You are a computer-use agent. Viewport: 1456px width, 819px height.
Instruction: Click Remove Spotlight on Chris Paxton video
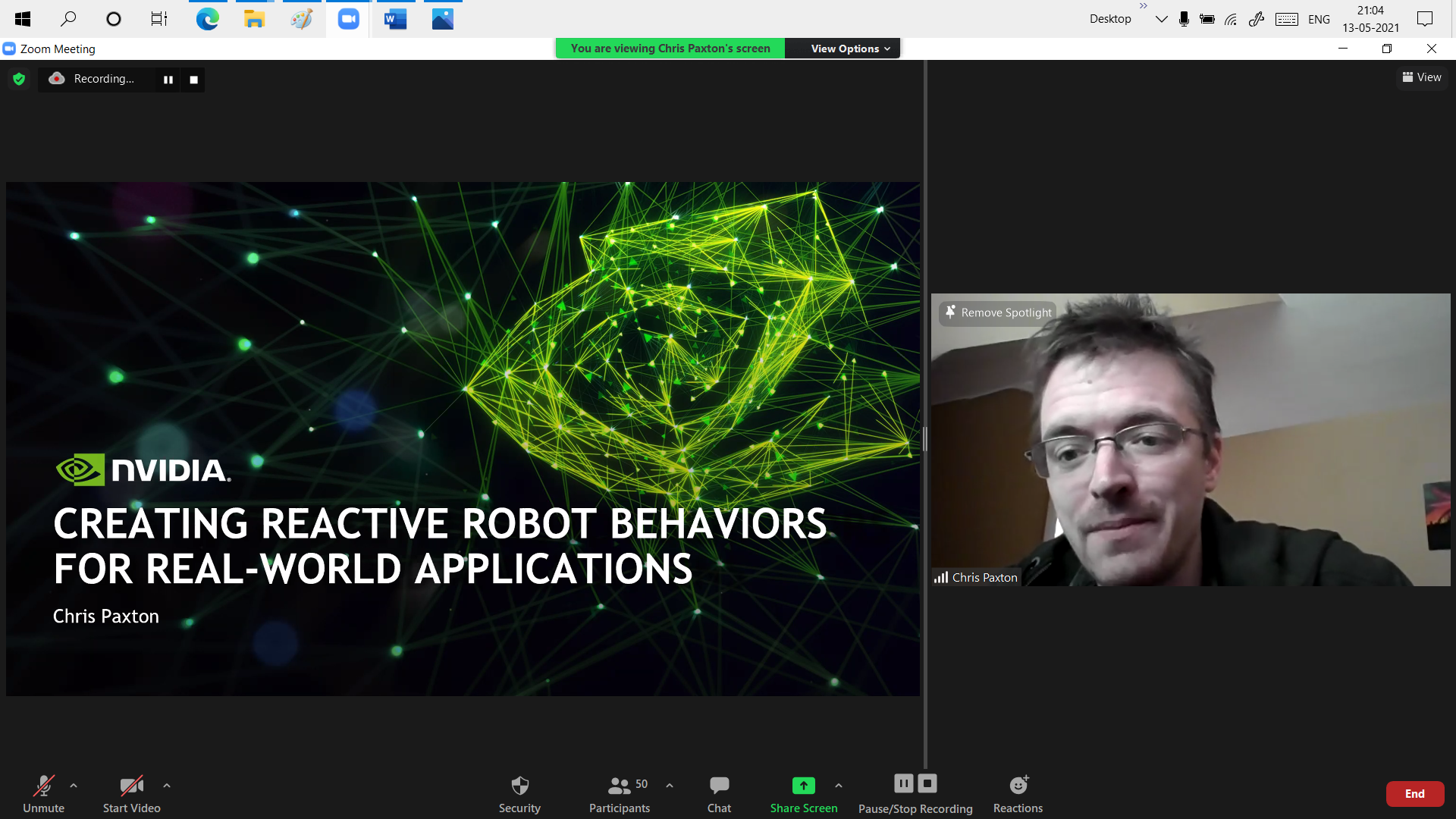click(998, 312)
